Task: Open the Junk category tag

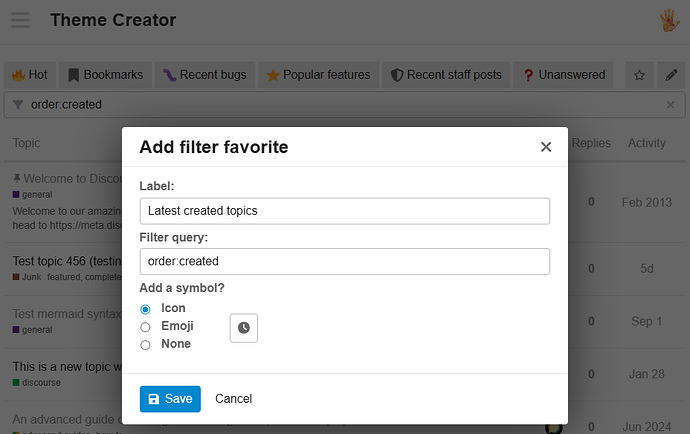Action: coord(27,277)
